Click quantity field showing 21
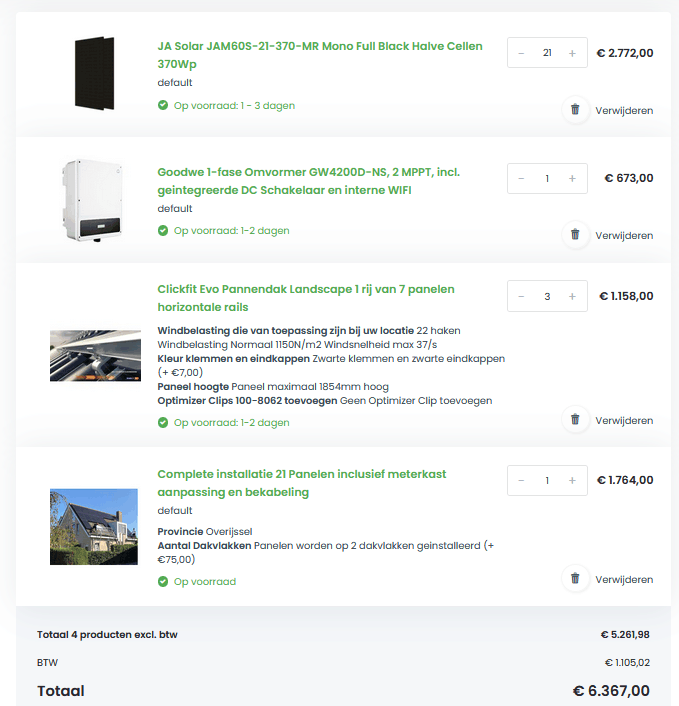Image resolution: width=679 pixels, height=706 pixels. coord(547,53)
